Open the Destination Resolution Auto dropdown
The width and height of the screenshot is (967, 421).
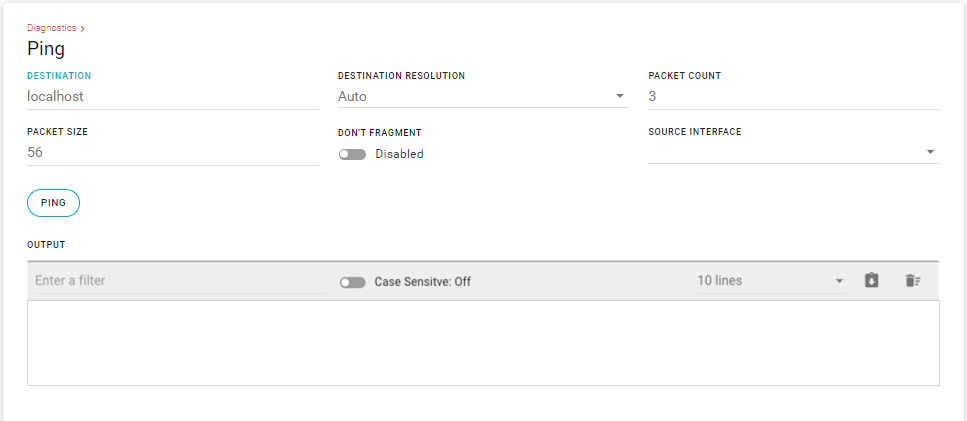click(x=483, y=97)
